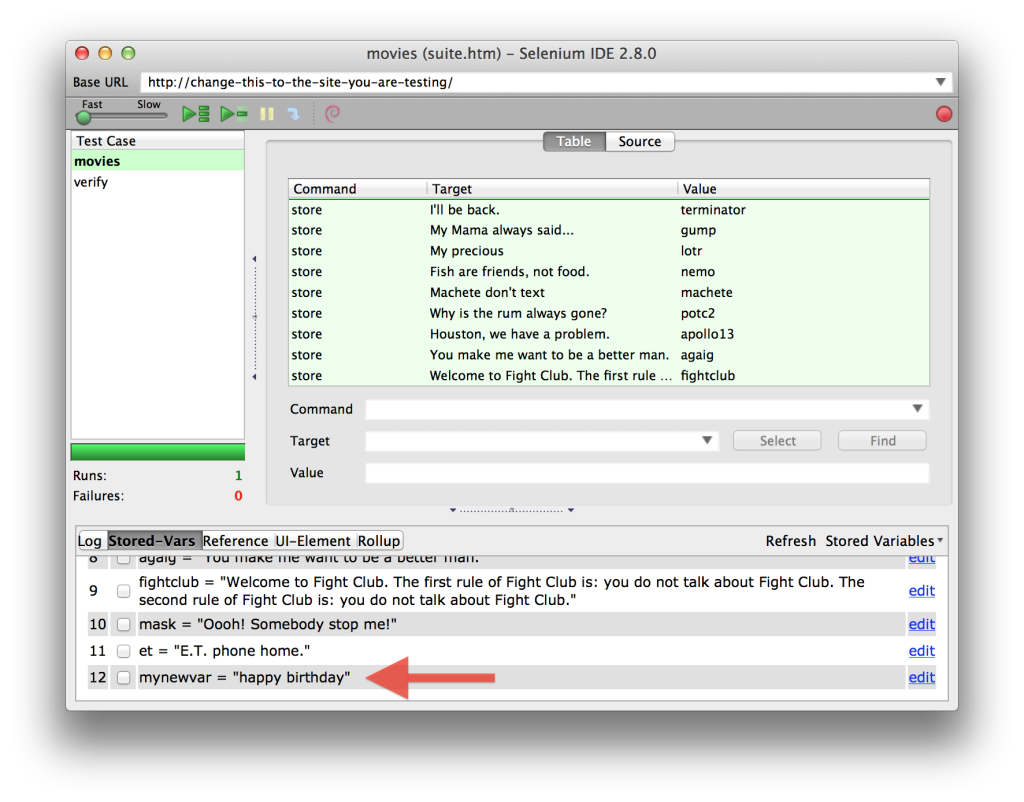
Task: Tick the checkbox for mynewvar variable
Action: 123,678
